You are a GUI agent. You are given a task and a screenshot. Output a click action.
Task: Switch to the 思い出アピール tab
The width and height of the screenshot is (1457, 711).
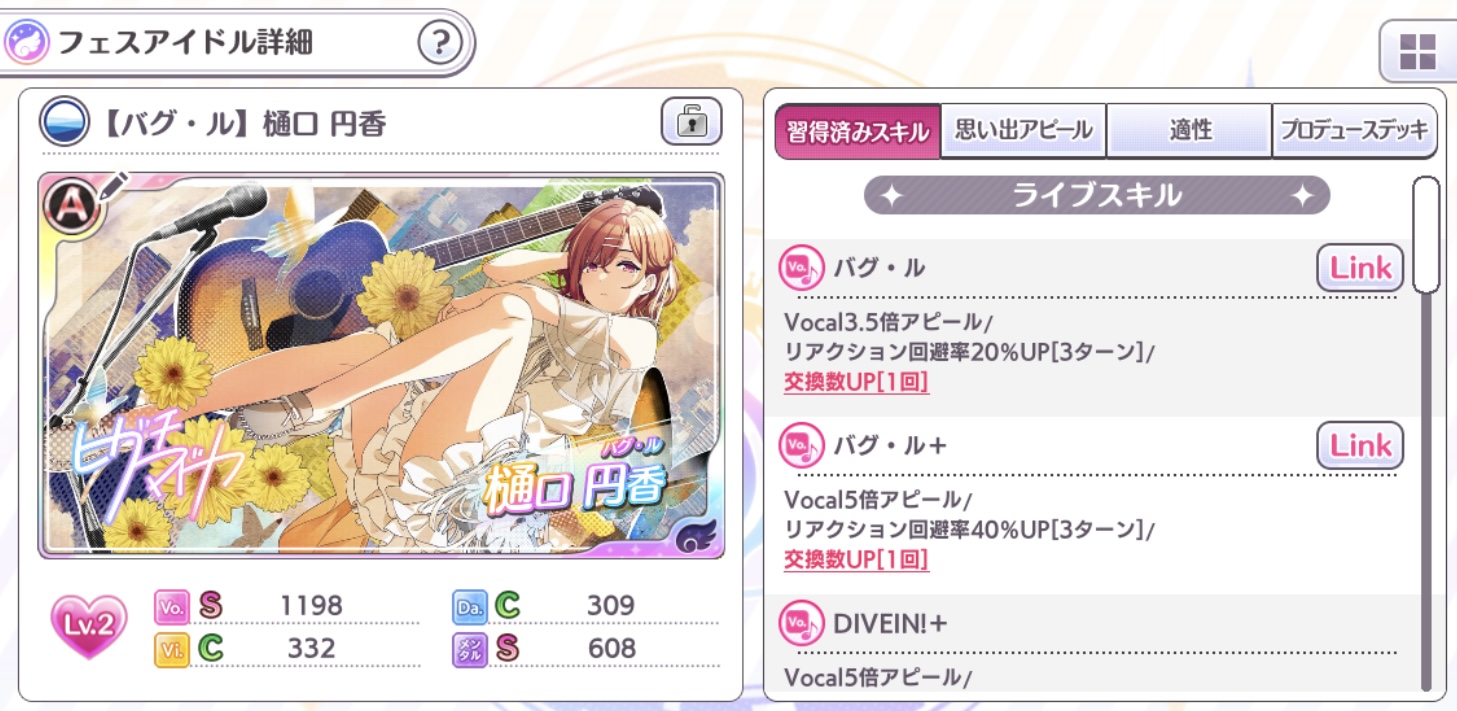tap(1023, 131)
